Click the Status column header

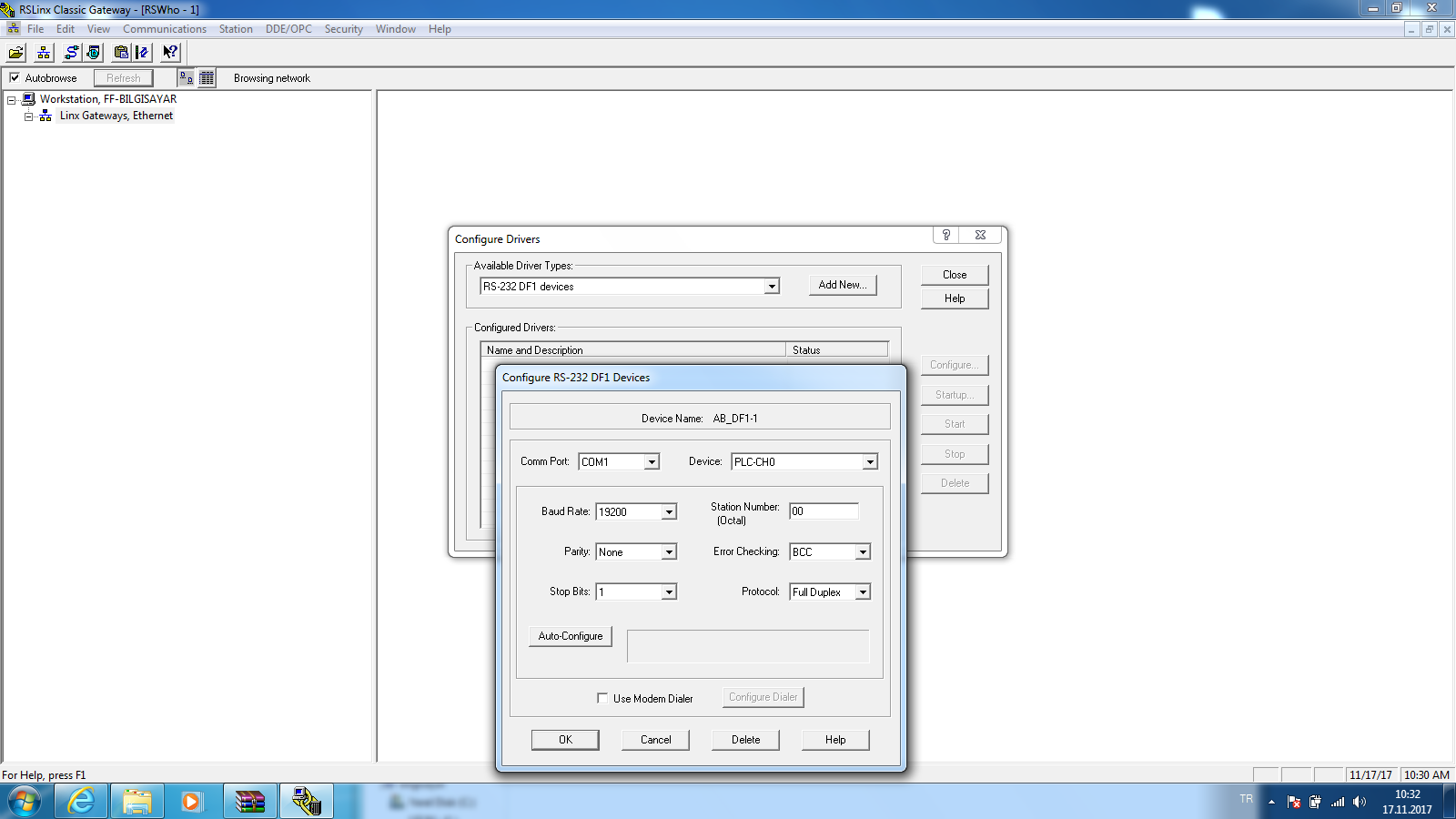[837, 350]
